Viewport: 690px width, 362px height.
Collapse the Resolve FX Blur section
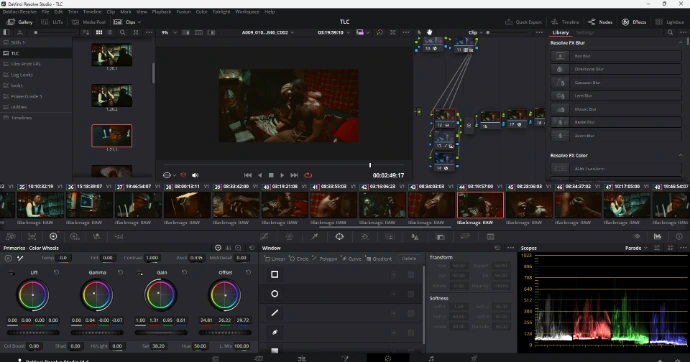[x=681, y=43]
